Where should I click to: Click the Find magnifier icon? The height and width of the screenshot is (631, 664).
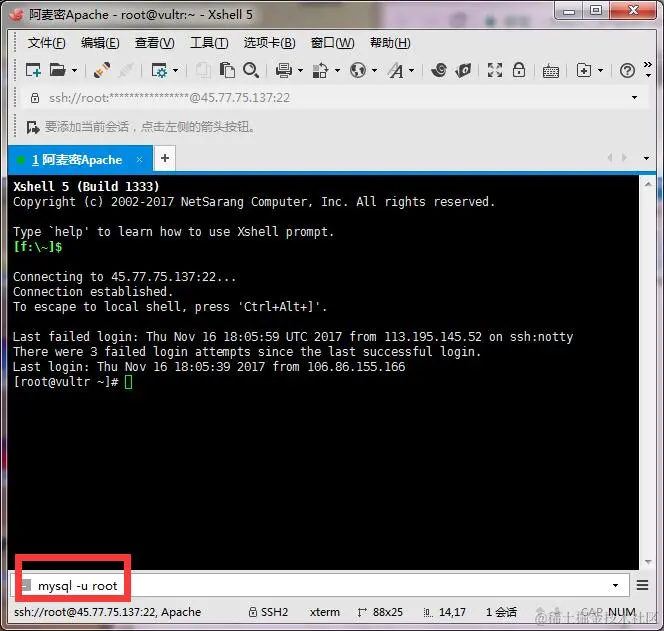coord(251,70)
